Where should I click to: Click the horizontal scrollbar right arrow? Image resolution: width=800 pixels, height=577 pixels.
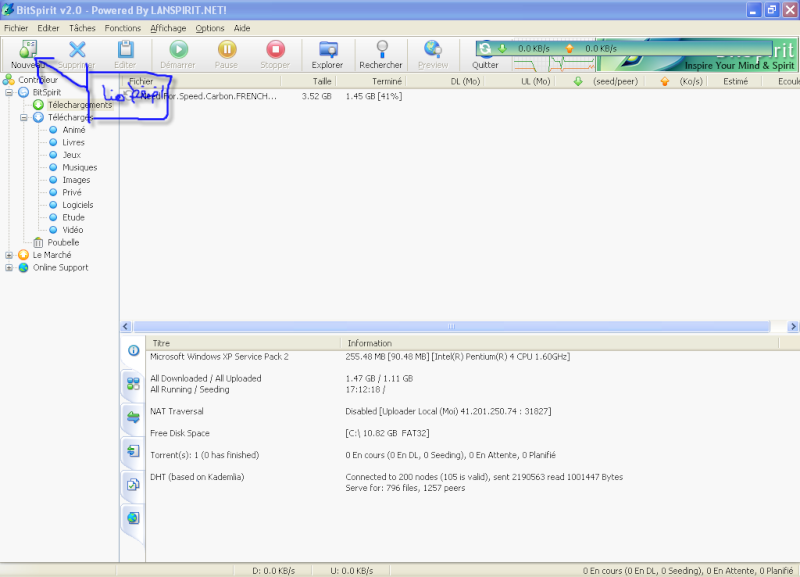[x=793, y=327]
